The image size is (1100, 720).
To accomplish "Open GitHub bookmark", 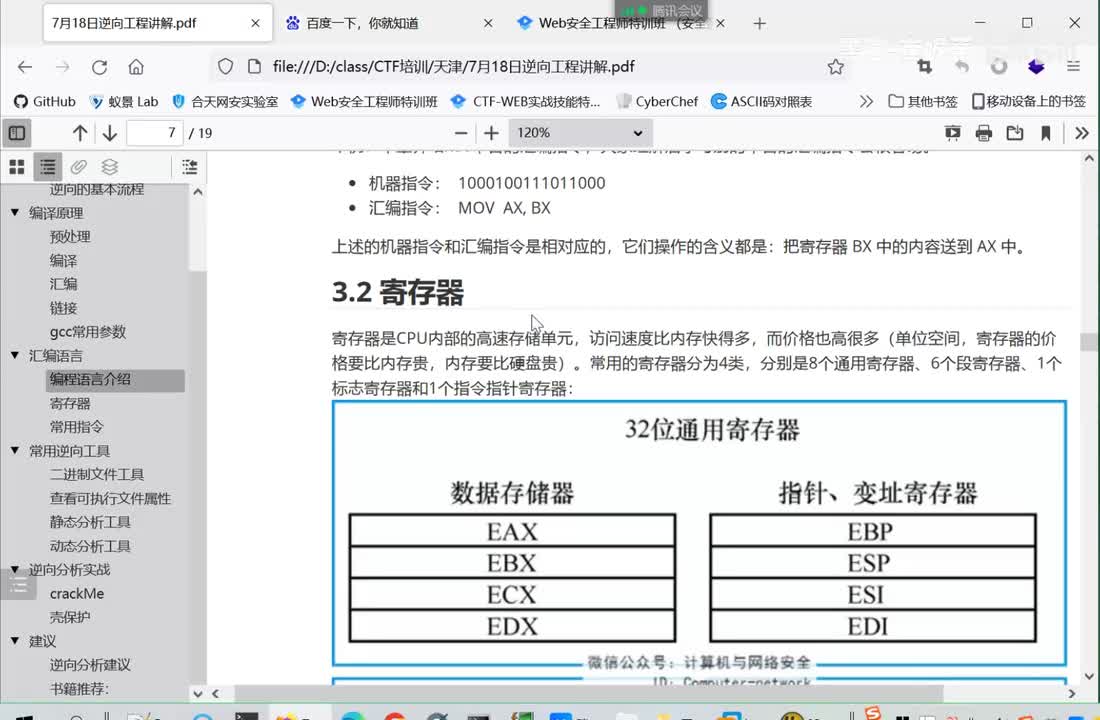I will click(44, 102).
